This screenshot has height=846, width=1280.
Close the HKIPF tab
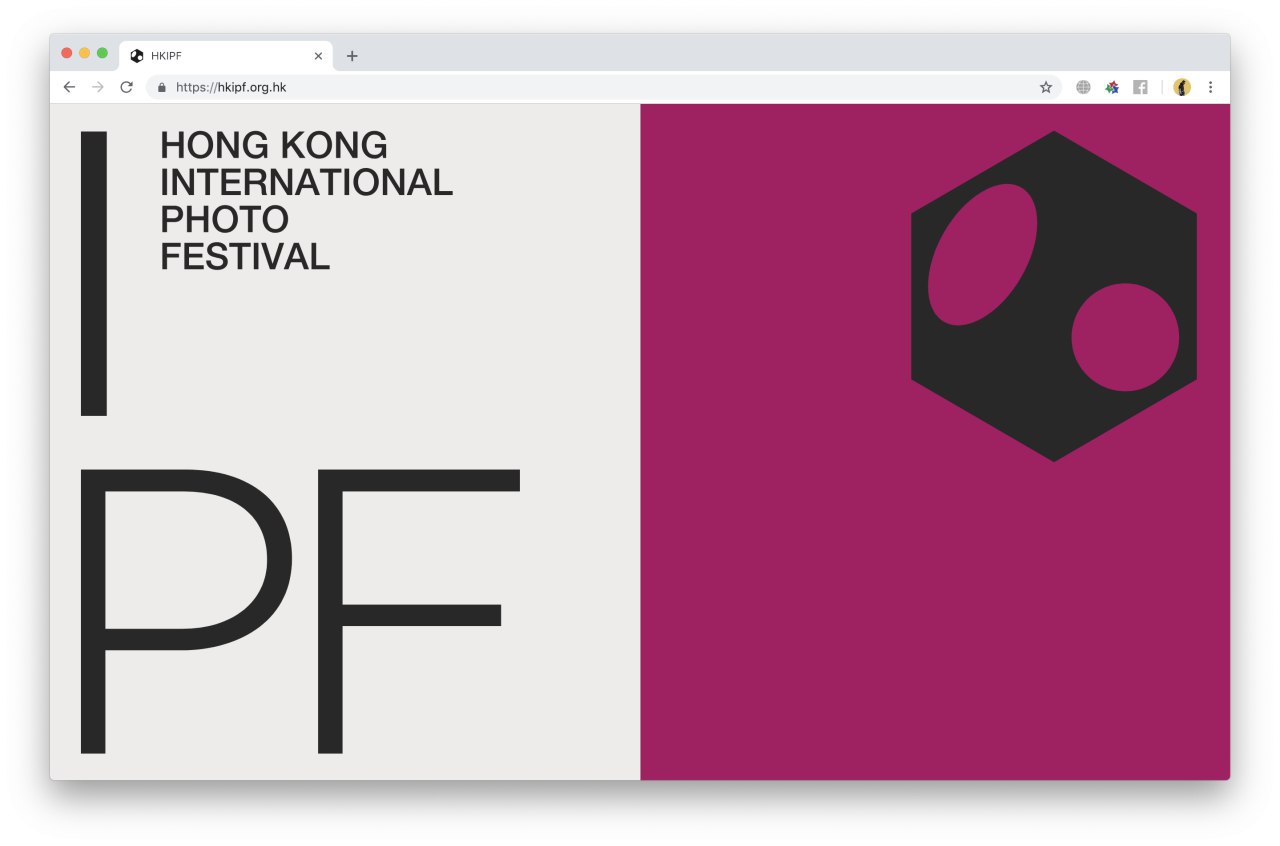tap(318, 56)
